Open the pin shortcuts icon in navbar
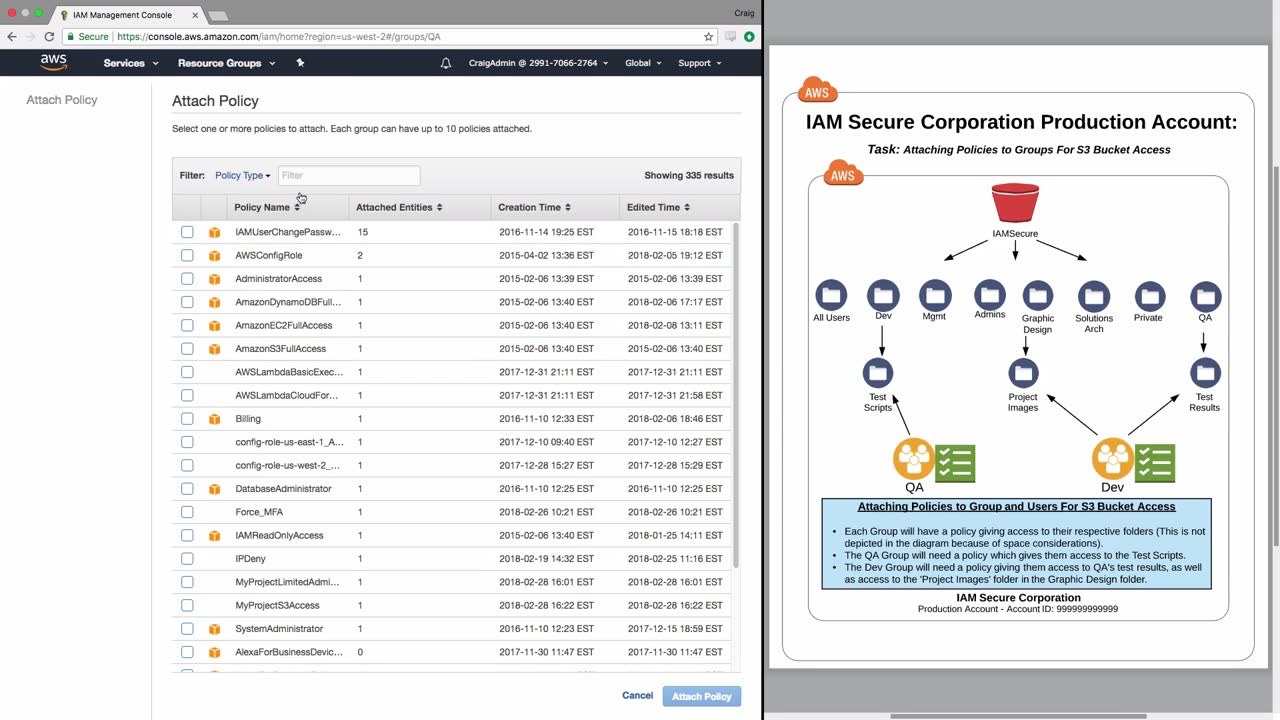Image resolution: width=1280 pixels, height=720 pixels. [300, 63]
